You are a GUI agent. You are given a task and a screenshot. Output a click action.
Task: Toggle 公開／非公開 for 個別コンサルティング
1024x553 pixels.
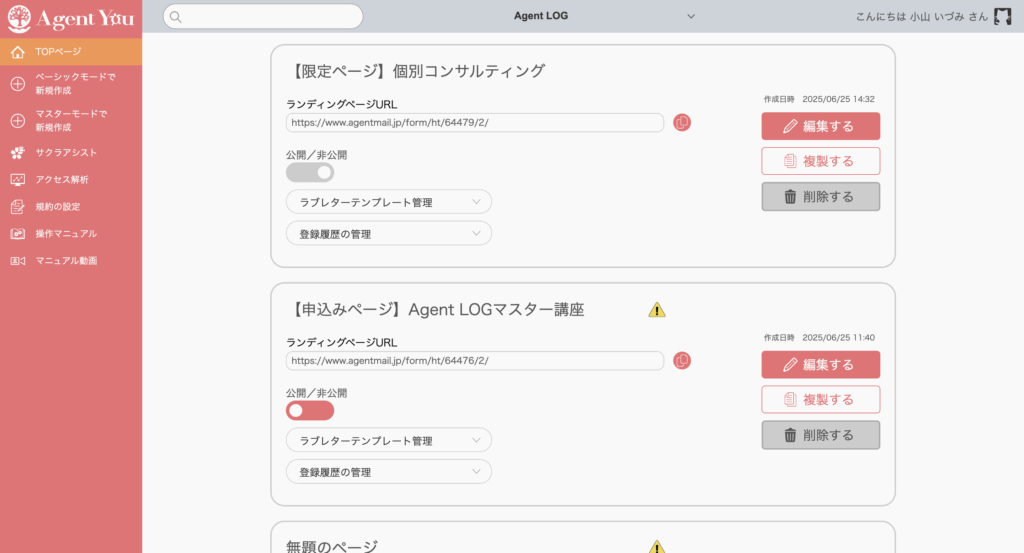coord(310,172)
